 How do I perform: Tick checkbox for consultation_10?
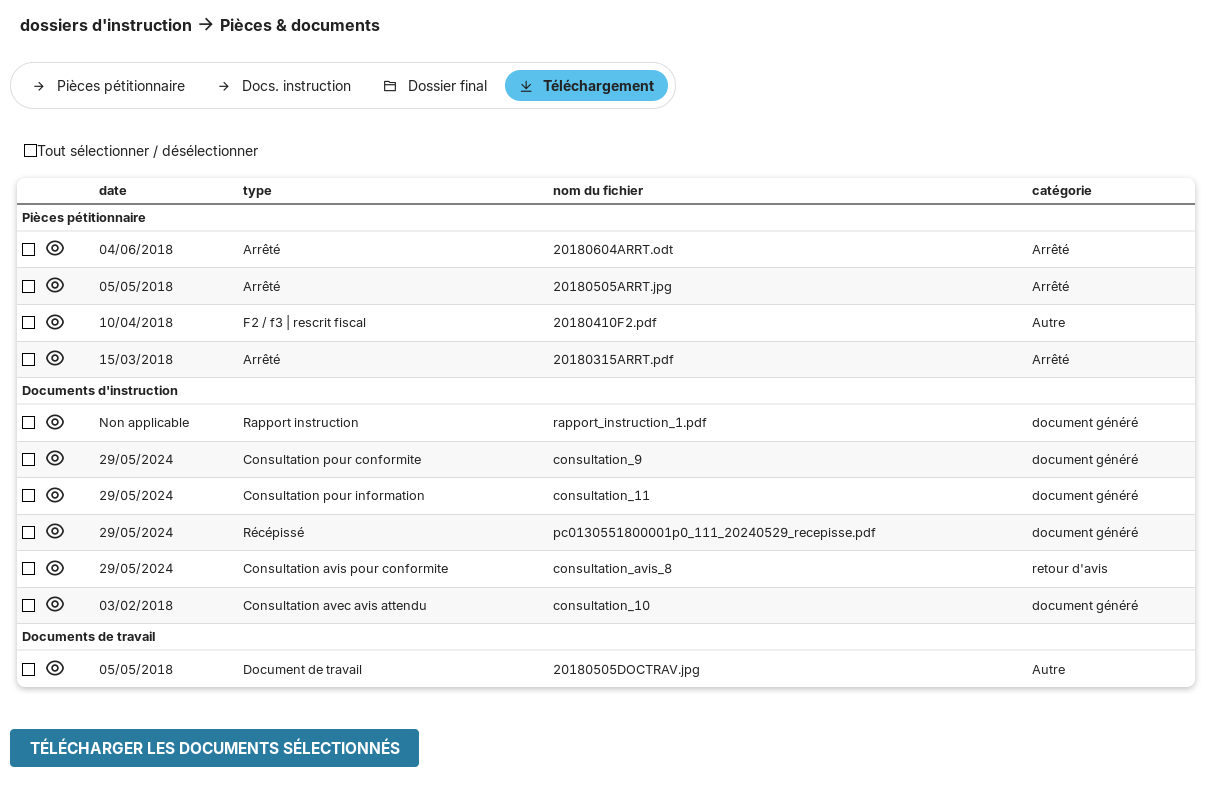28,605
